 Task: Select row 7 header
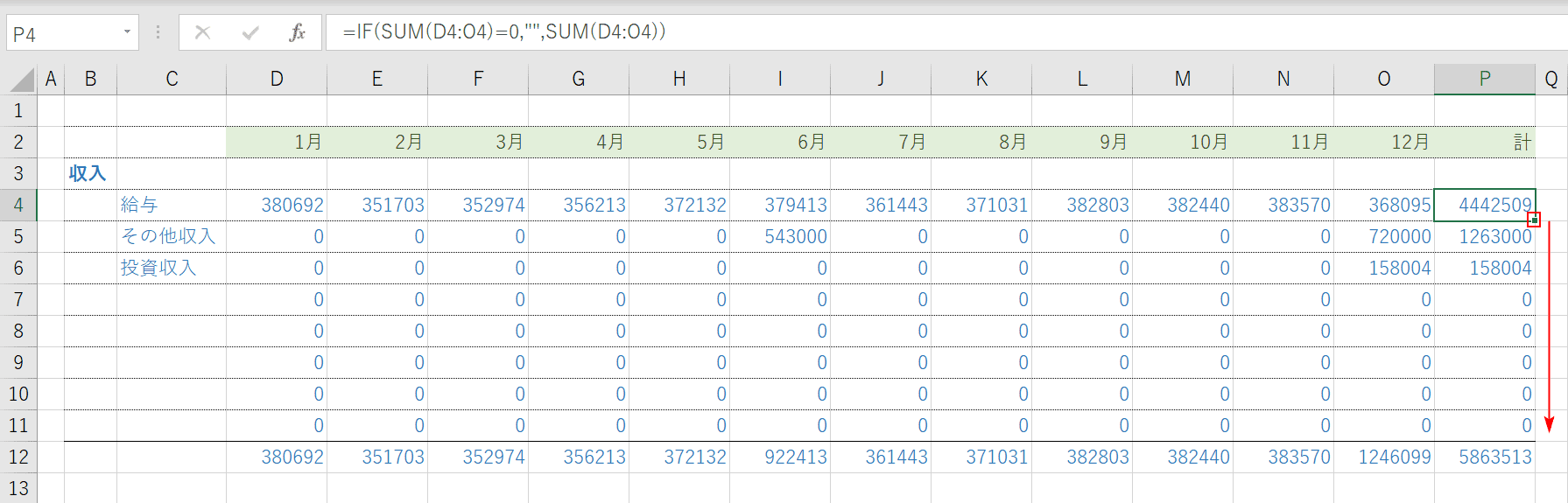click(18, 299)
